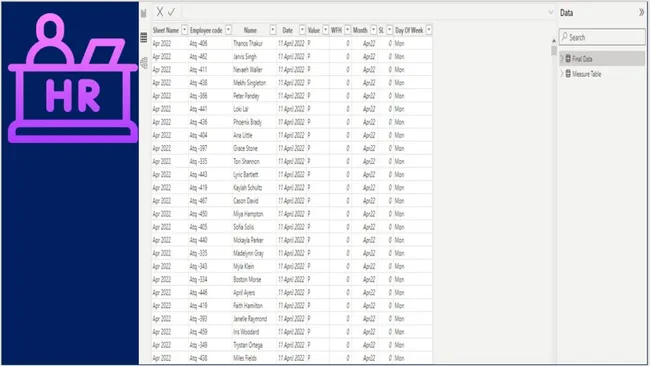Select the Day Of Week column header
Image resolution: width=650 pixels, height=366 pixels.
409,30
